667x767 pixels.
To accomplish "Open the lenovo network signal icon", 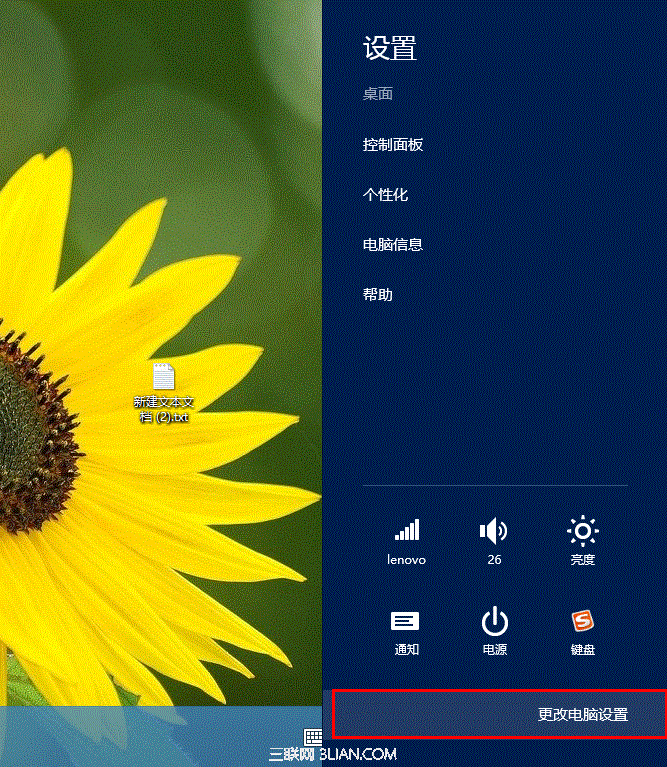I will 407,530.
